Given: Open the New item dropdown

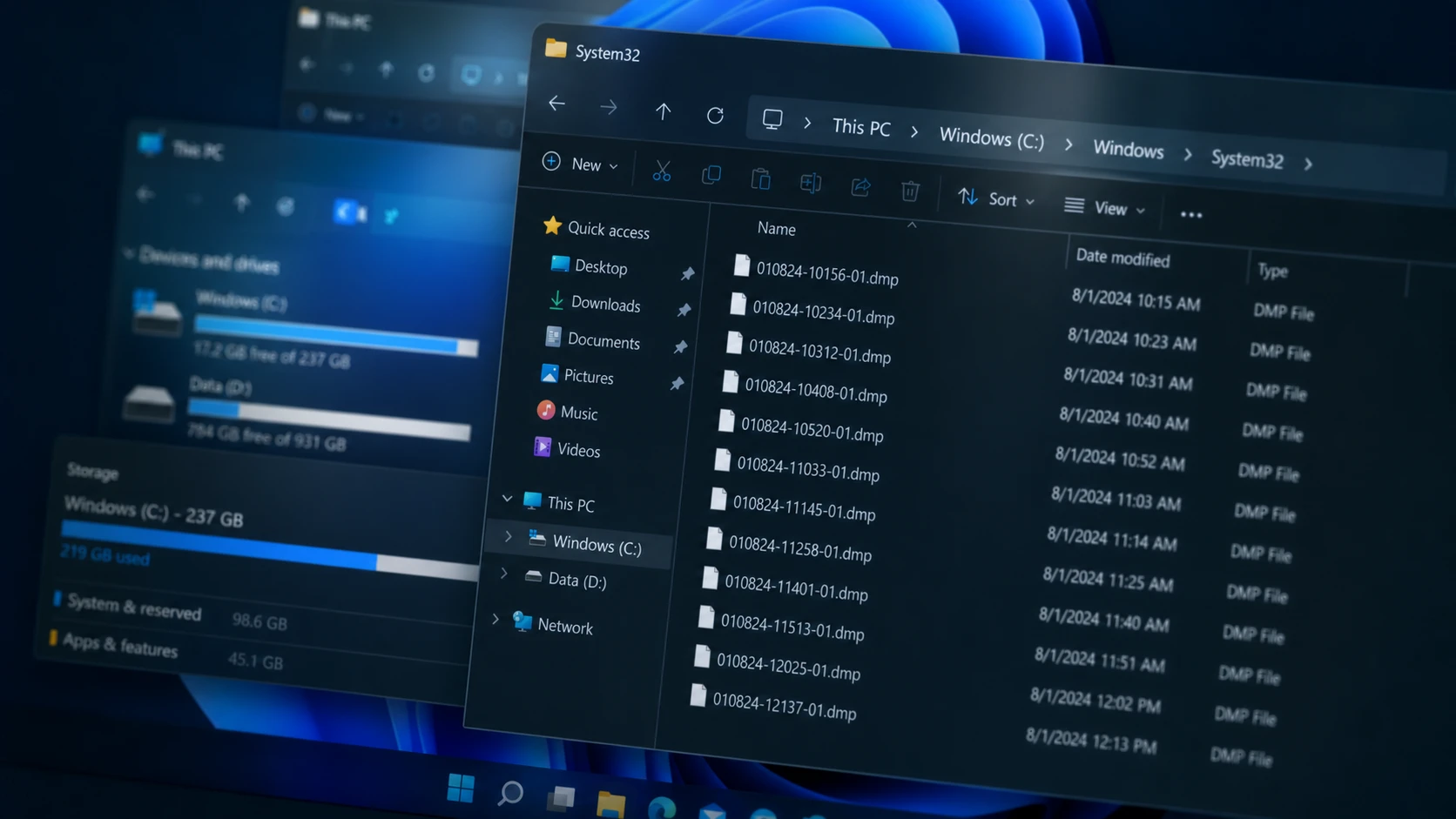Looking at the screenshot, I should click(580, 164).
